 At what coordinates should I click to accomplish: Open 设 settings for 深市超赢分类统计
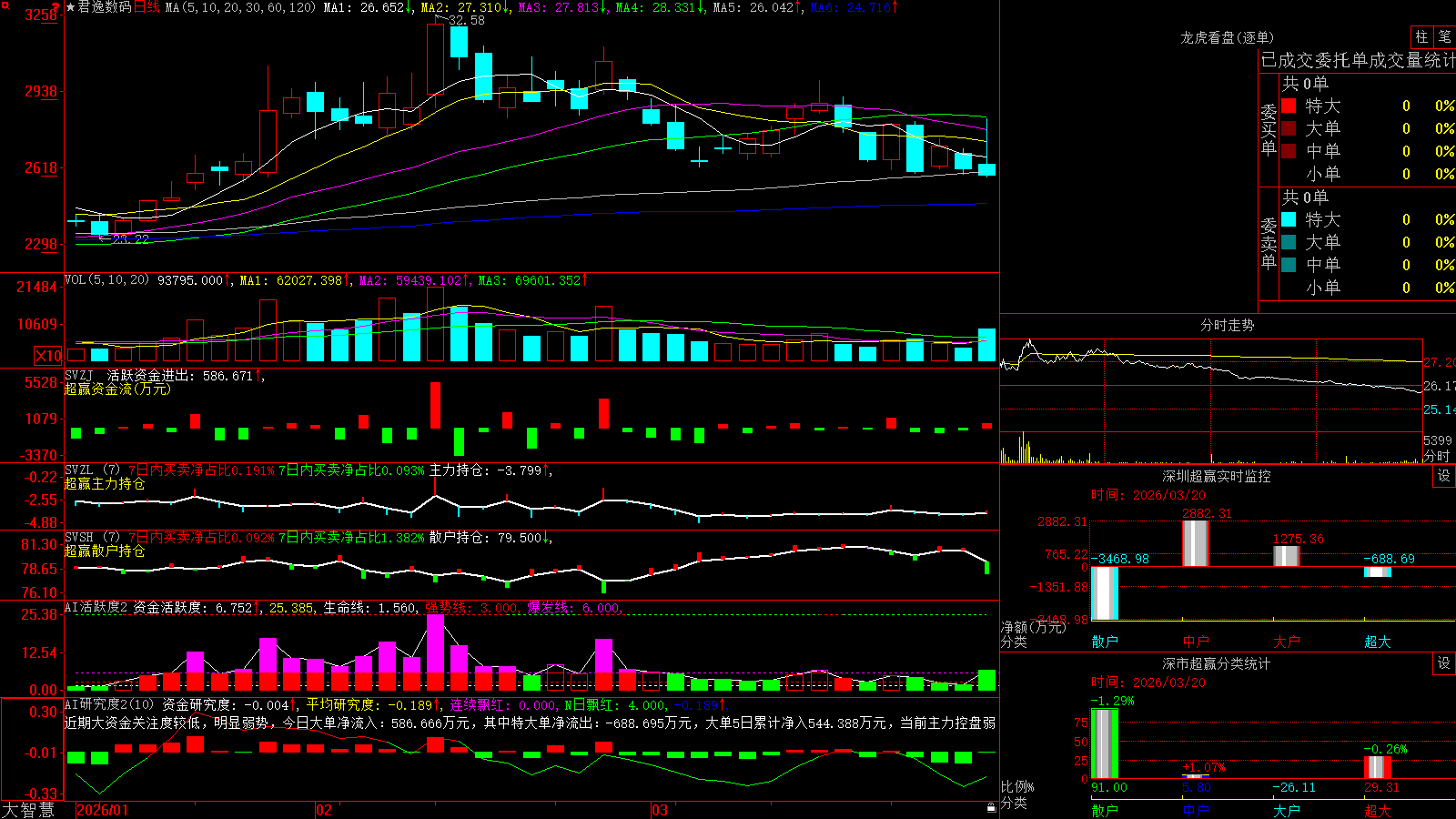[1444, 663]
